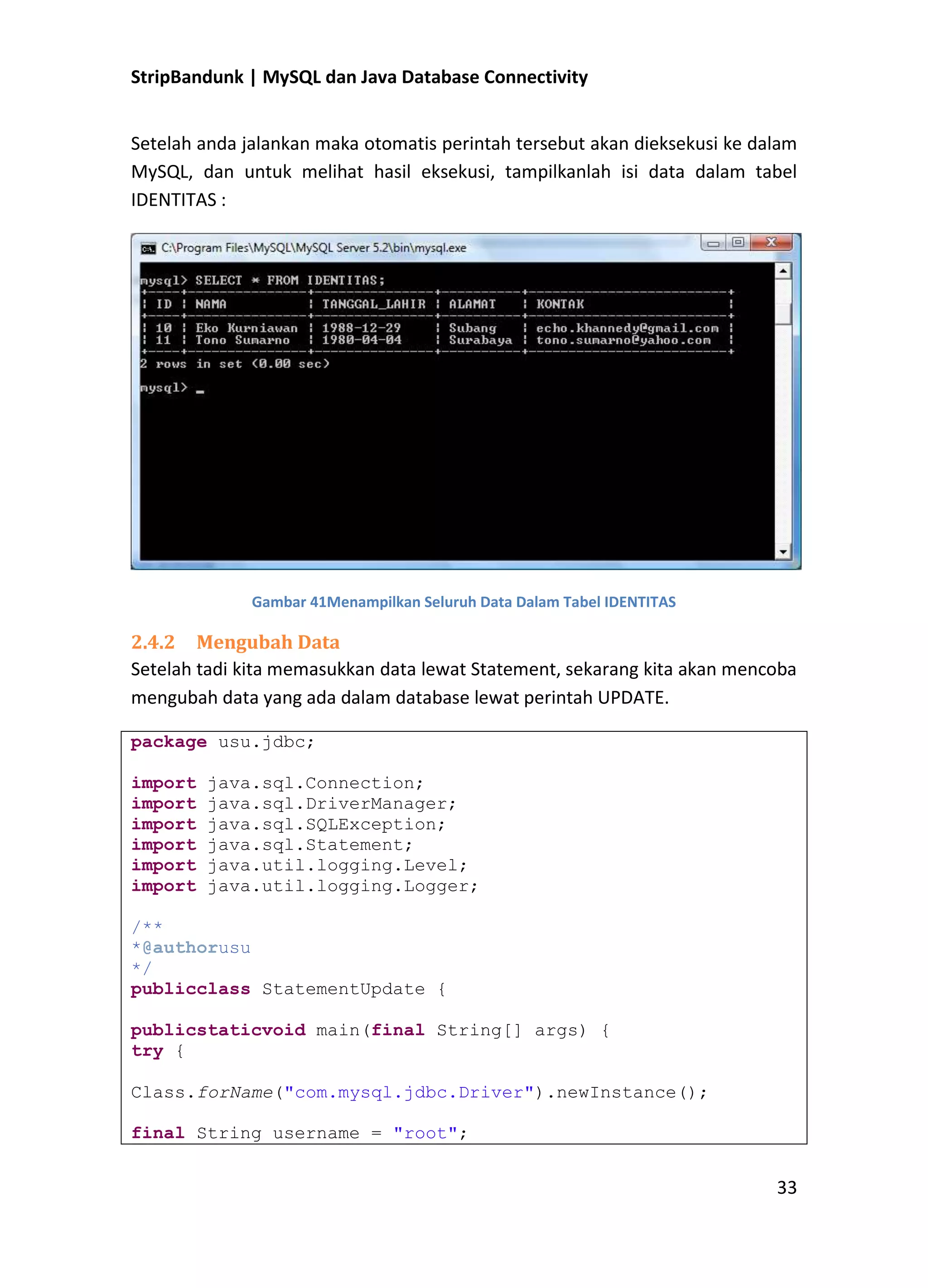Click the '@author usu' comment line
This screenshot has height=1288, width=928.
coord(191,948)
